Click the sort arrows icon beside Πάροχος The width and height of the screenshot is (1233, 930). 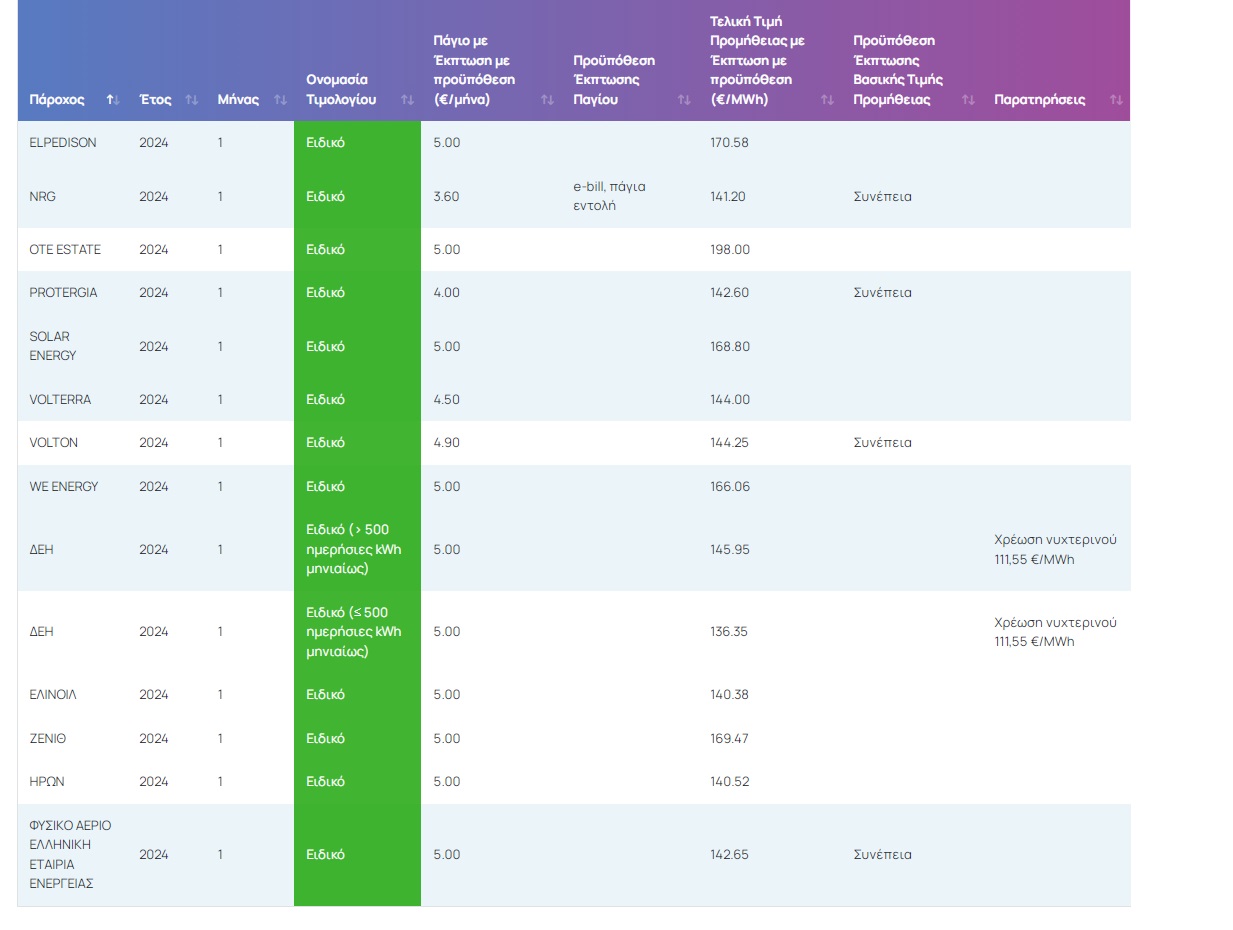point(113,100)
